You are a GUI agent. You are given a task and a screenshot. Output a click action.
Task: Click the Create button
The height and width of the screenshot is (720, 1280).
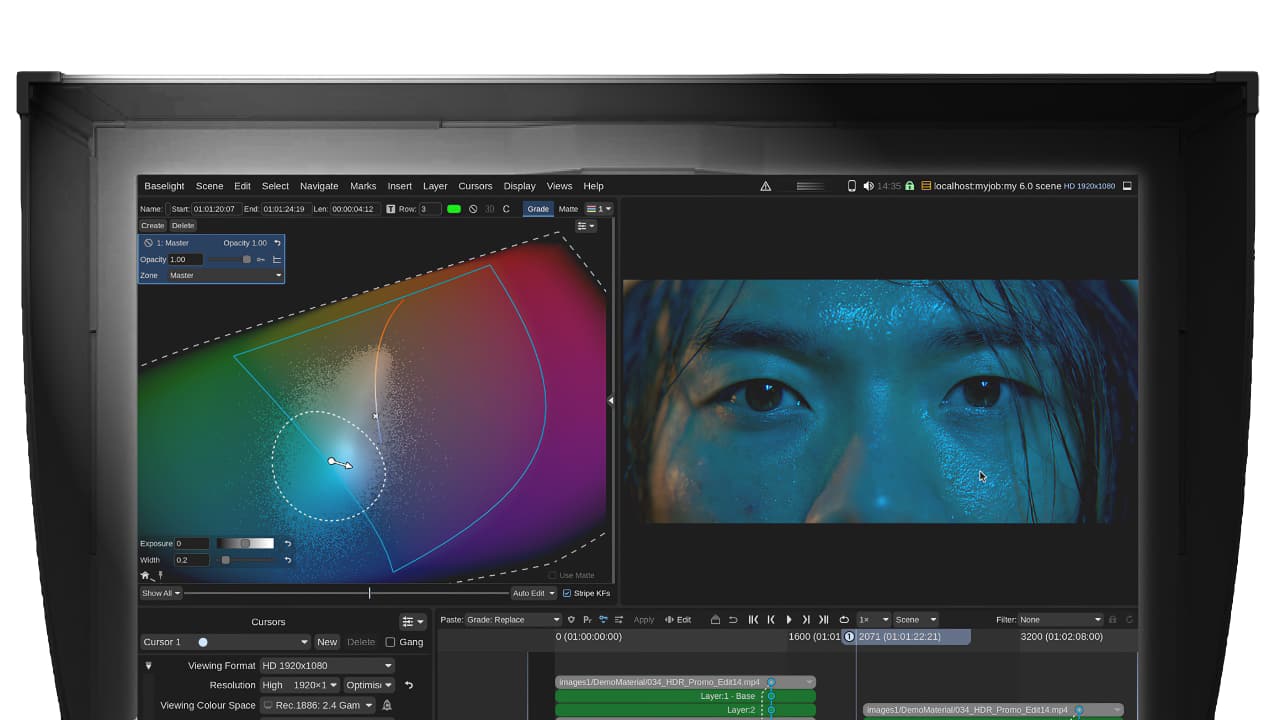(153, 226)
